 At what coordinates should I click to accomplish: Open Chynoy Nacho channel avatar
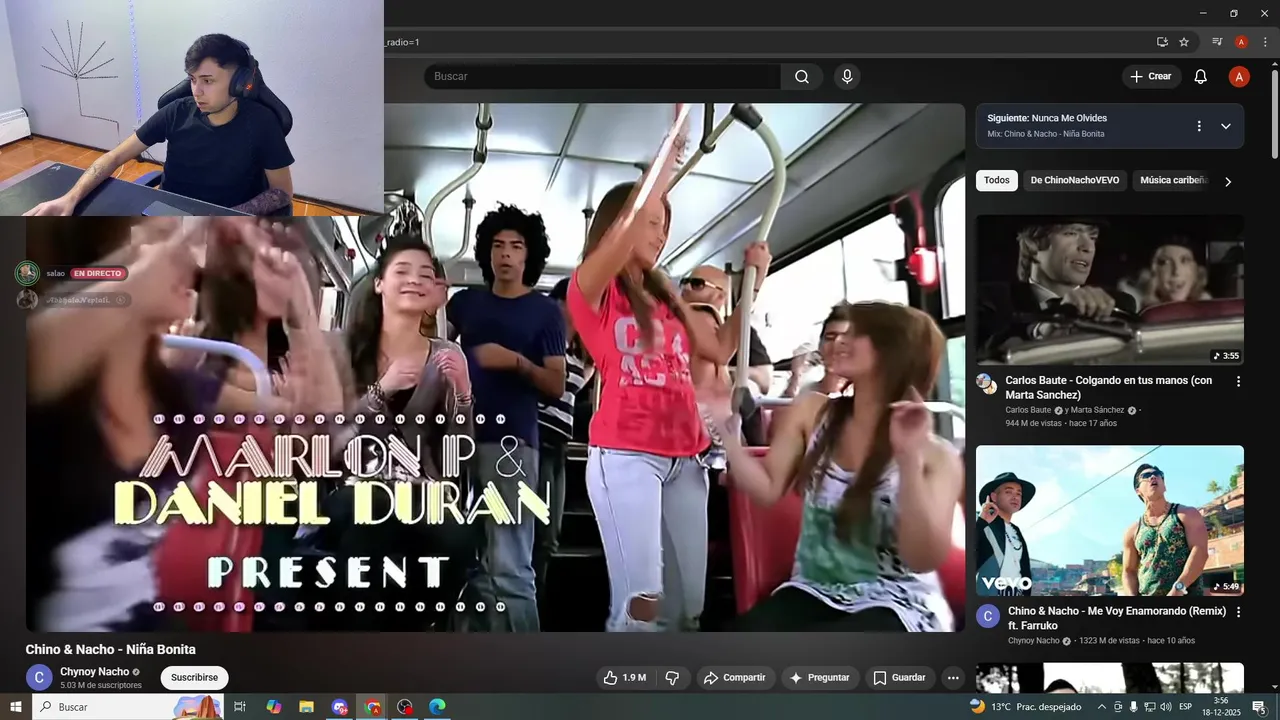[39, 678]
